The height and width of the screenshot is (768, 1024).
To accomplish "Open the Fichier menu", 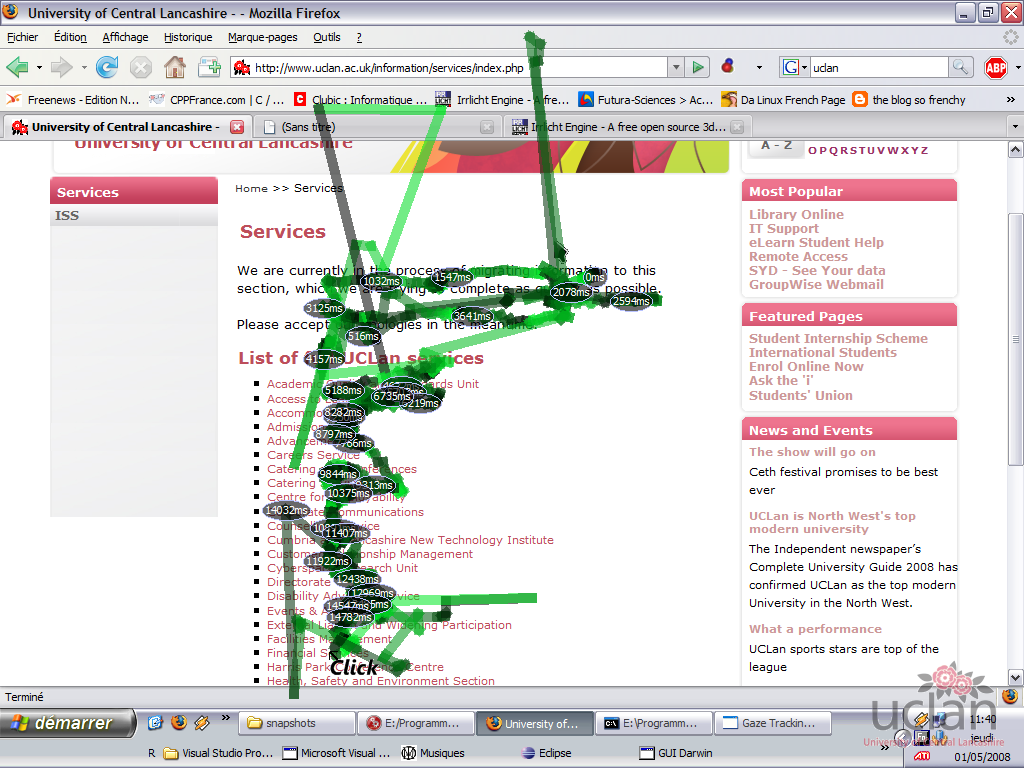I will (22, 37).
